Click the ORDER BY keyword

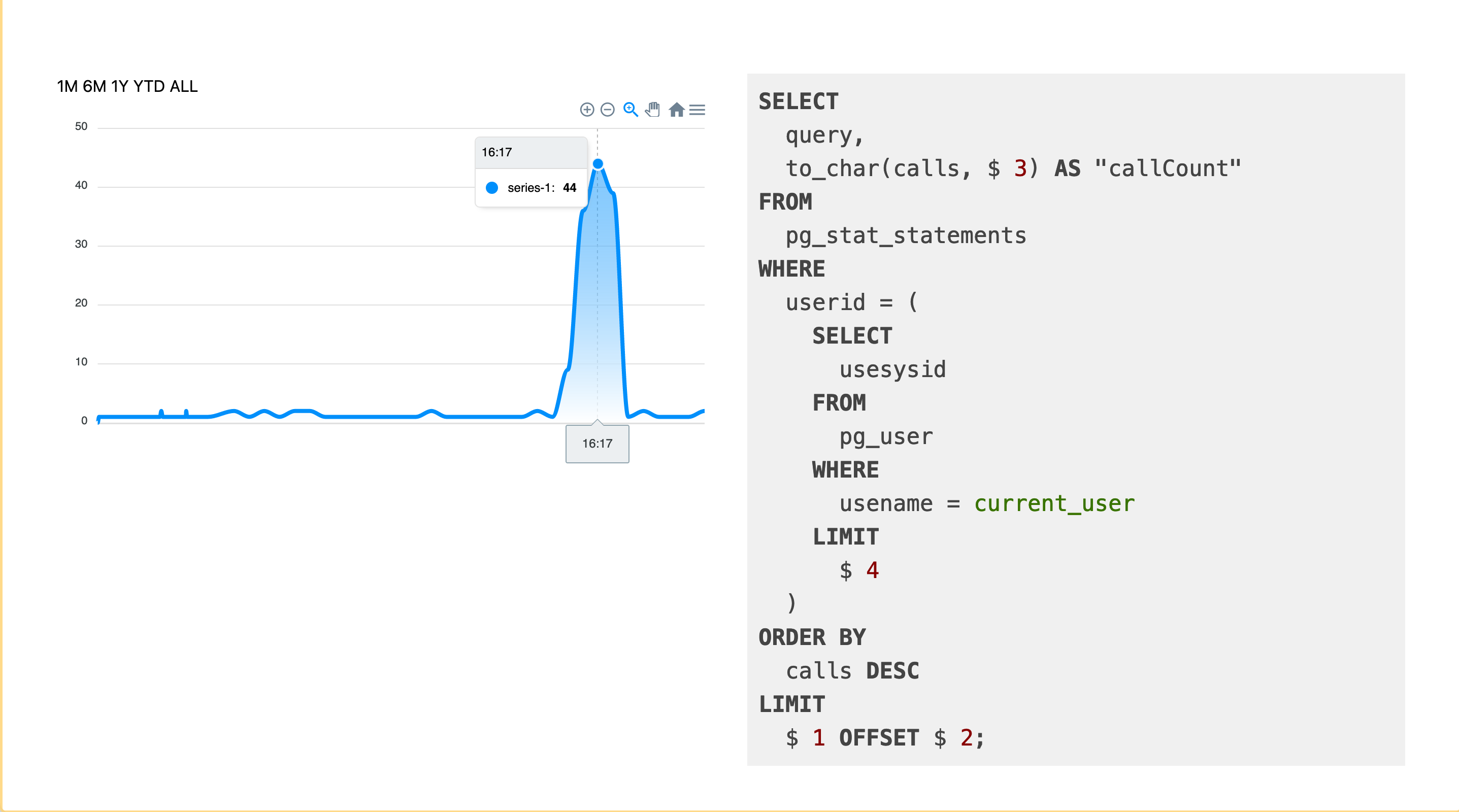[x=812, y=637]
